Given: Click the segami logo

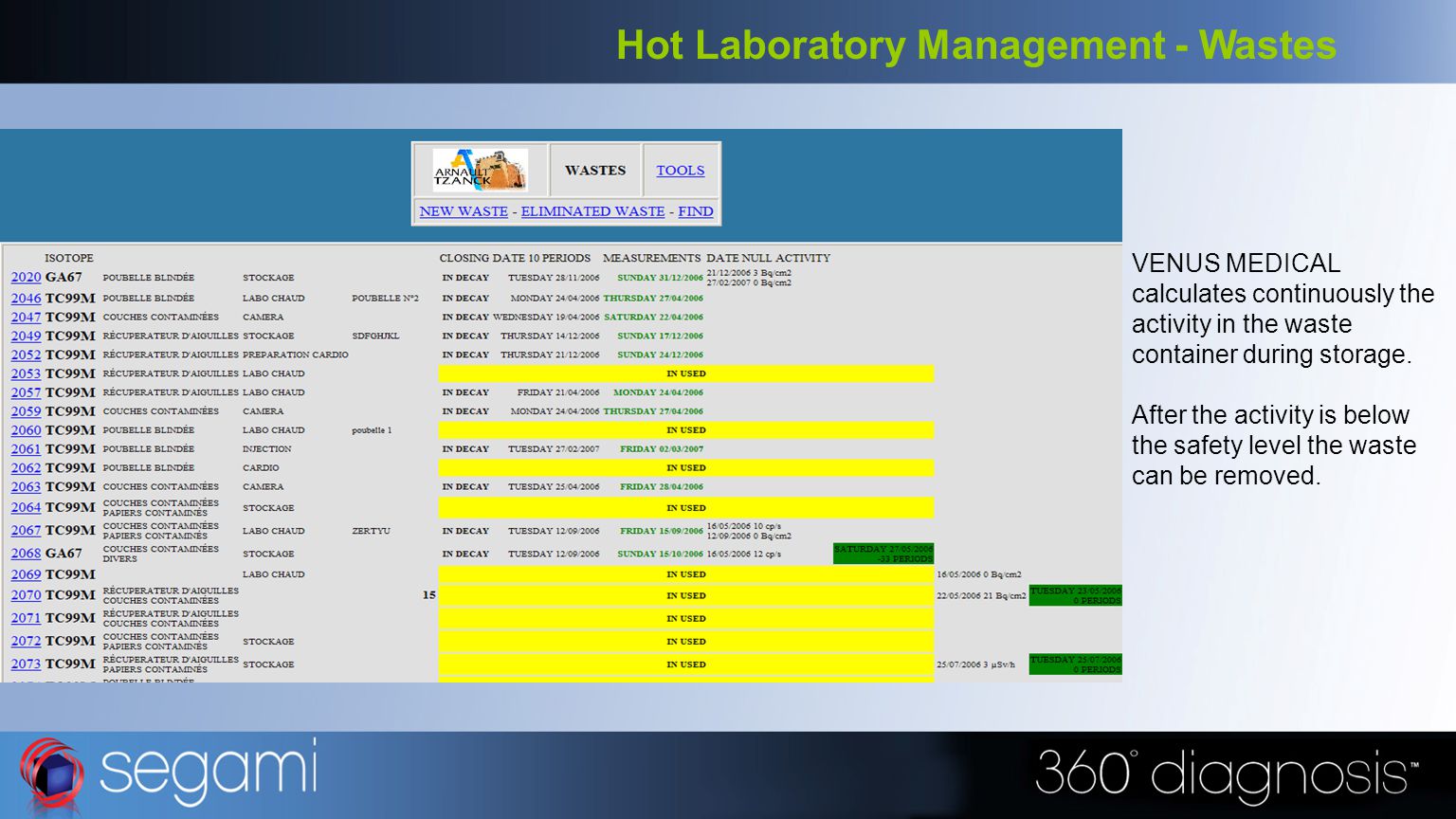Looking at the screenshot, I should point(169,773).
